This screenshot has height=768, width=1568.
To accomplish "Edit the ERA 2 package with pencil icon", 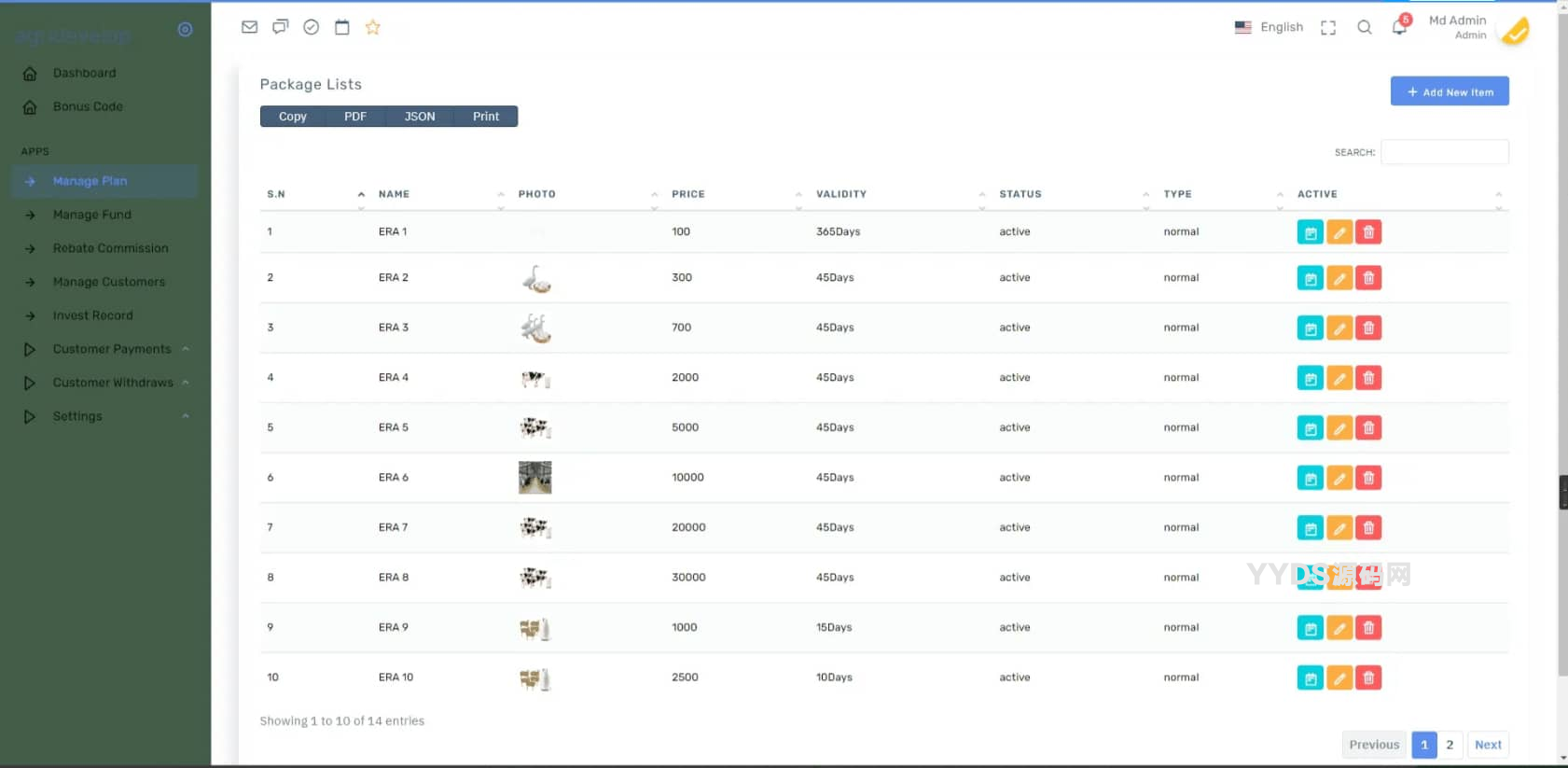I will (x=1339, y=278).
